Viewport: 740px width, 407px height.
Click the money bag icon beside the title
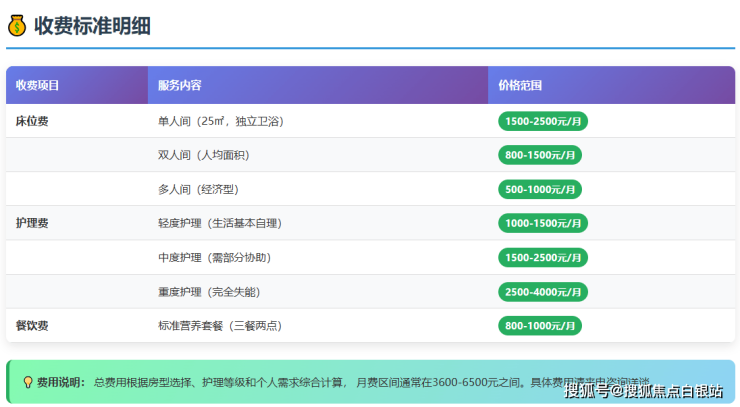pos(17,26)
